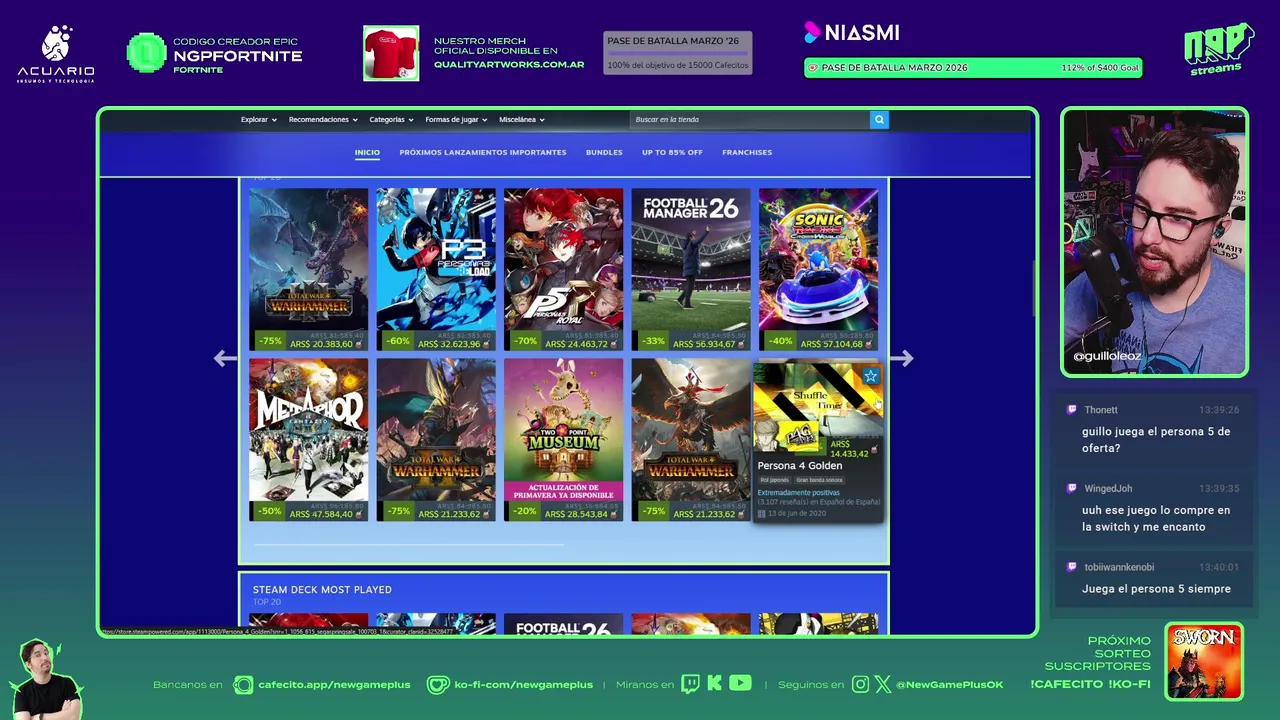Open the UP TO 85% OFF tab
The image size is (1280, 720).
click(x=672, y=153)
